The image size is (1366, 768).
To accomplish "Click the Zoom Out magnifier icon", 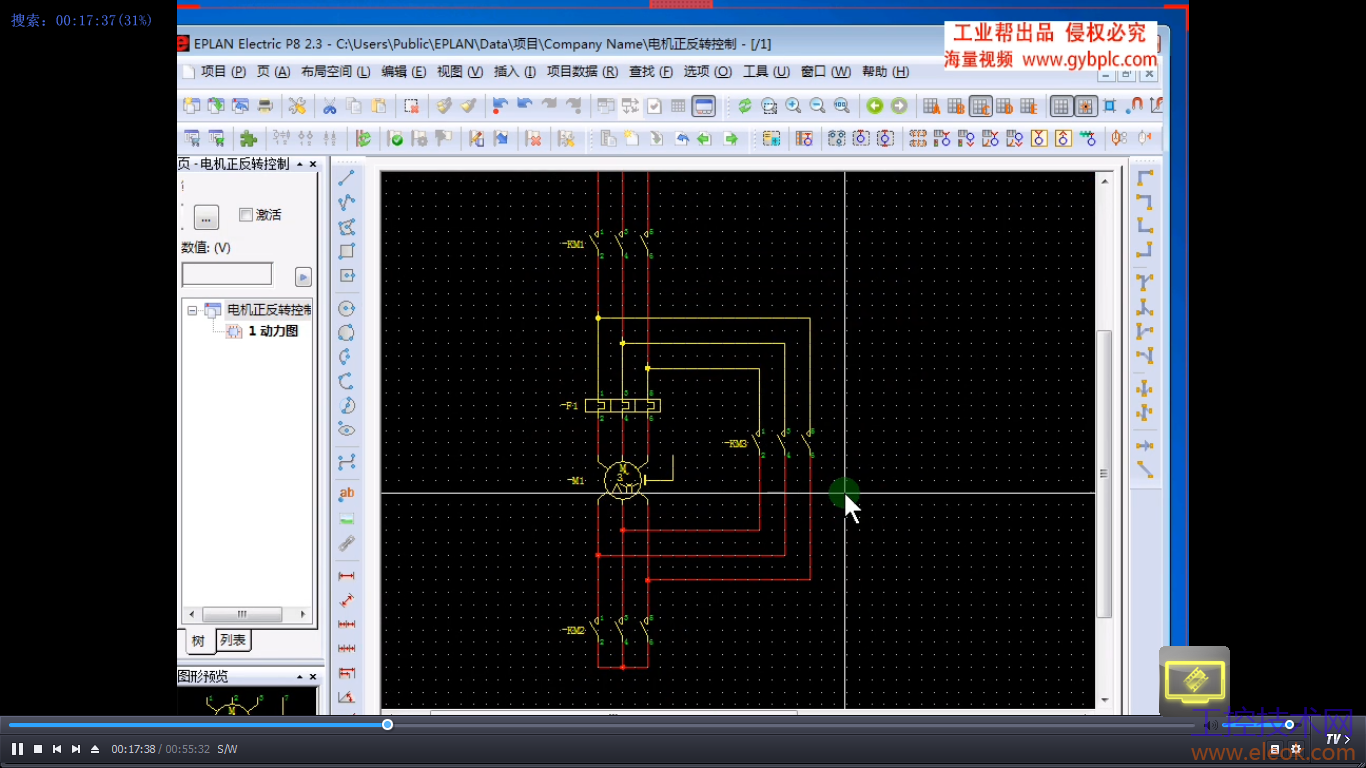I will (817, 106).
